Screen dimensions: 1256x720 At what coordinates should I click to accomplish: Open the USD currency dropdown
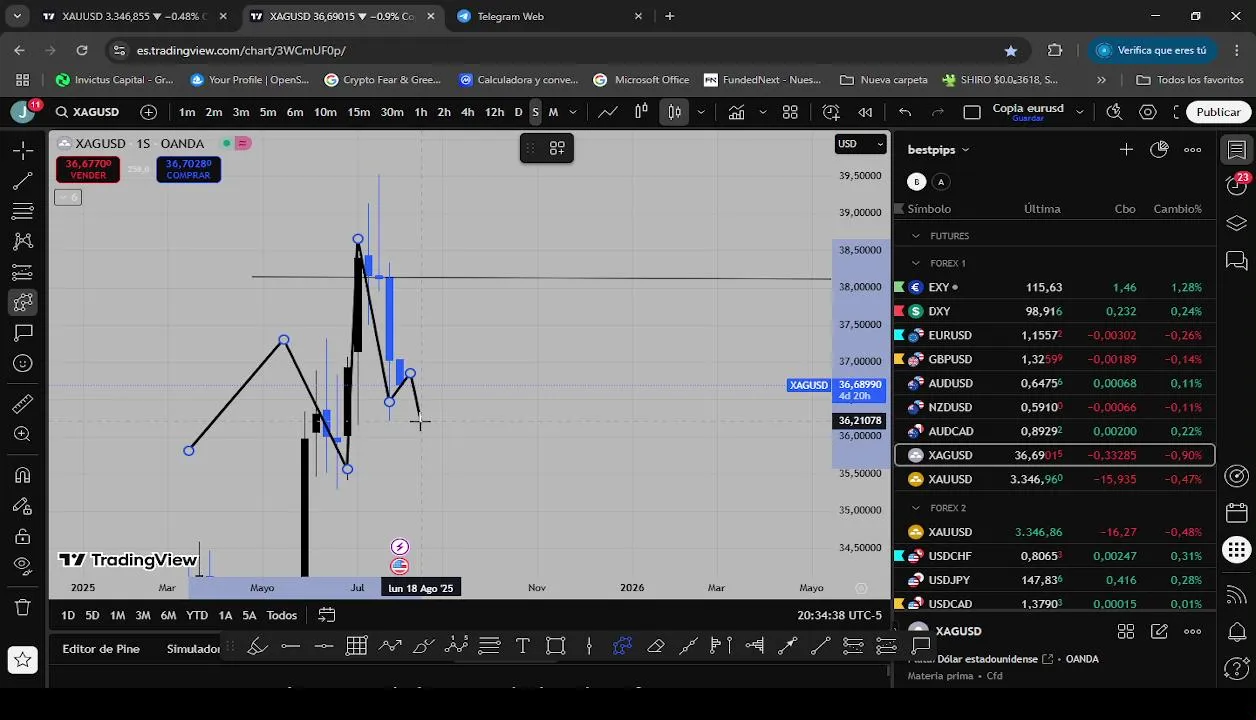point(861,144)
